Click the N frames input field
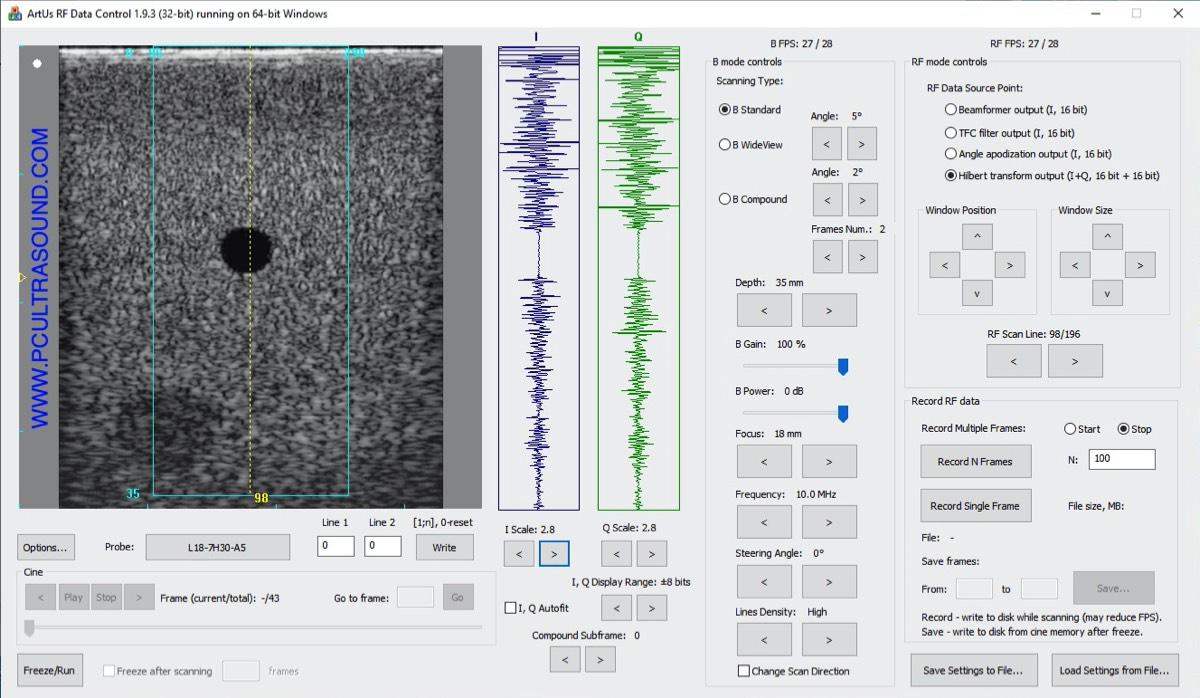The height and width of the screenshot is (698, 1200). (x=1122, y=459)
